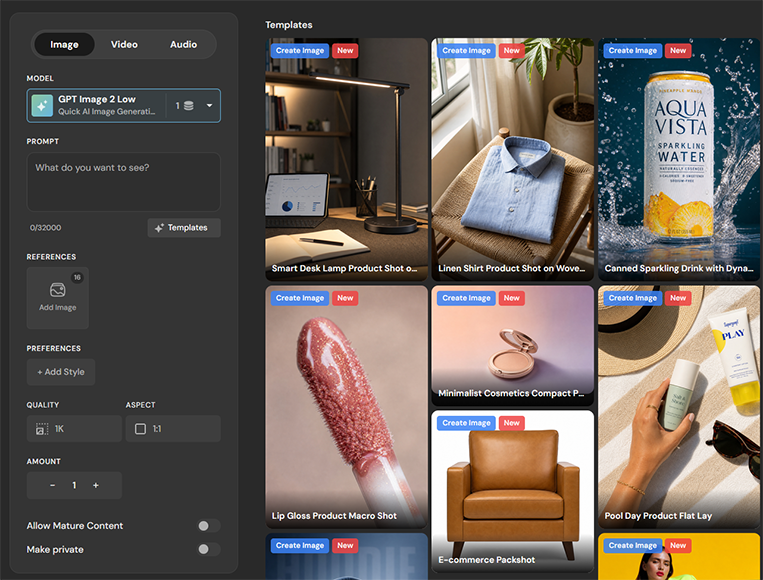Click the 0/32000 character counter
Image resolution: width=763 pixels, height=580 pixels.
pyautogui.click(x=46, y=228)
